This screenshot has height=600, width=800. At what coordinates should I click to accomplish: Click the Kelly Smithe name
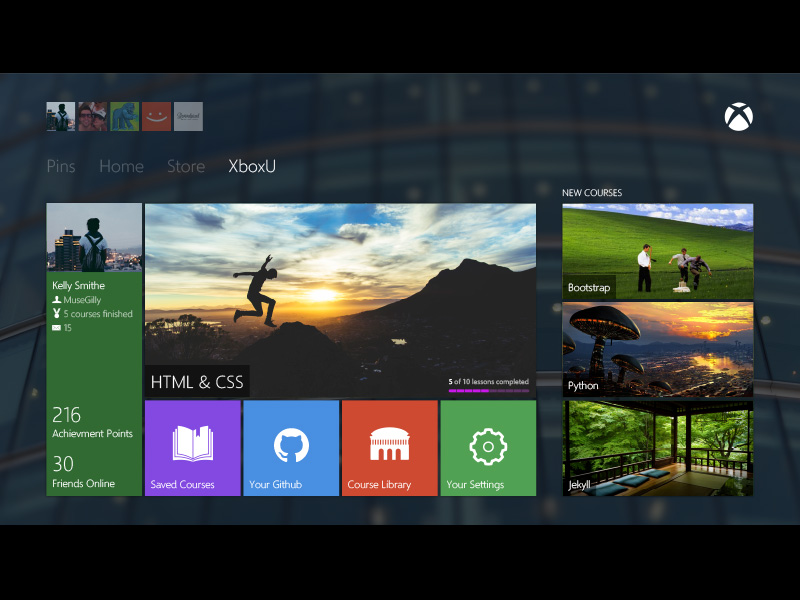coord(79,285)
